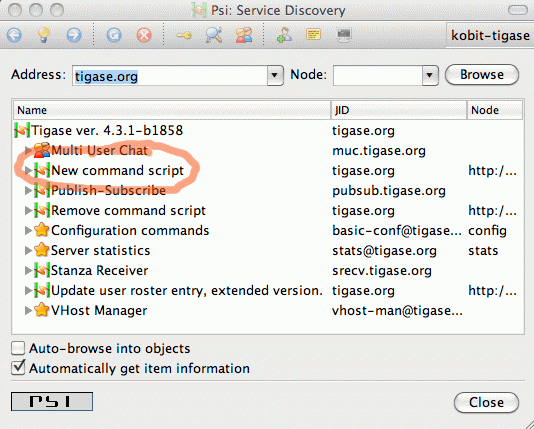The height and width of the screenshot is (429, 534).
Task: Click the Browse button
Action: [482, 75]
